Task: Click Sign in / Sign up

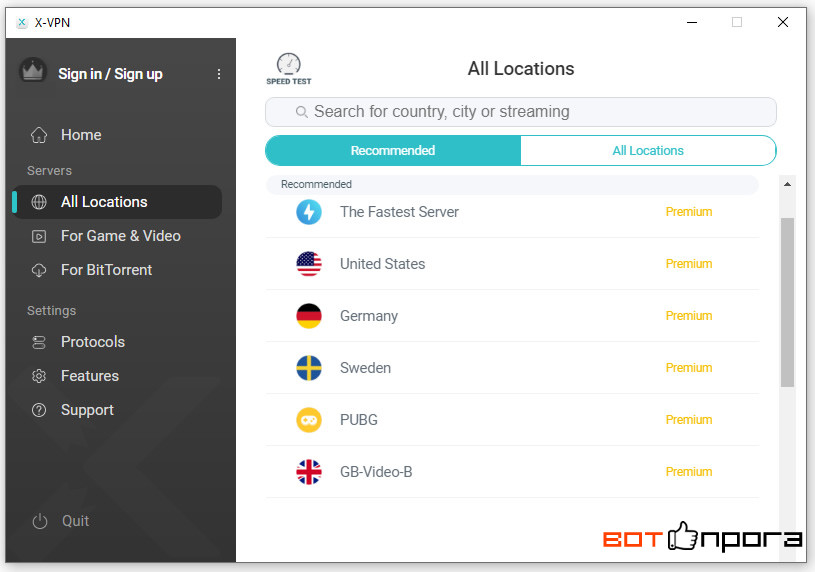Action: pos(110,74)
